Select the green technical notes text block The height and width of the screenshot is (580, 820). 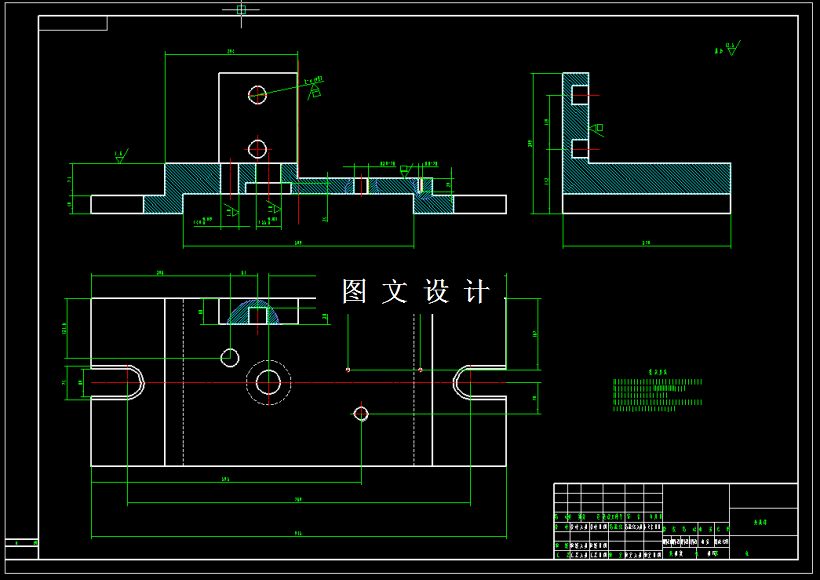(x=657, y=392)
